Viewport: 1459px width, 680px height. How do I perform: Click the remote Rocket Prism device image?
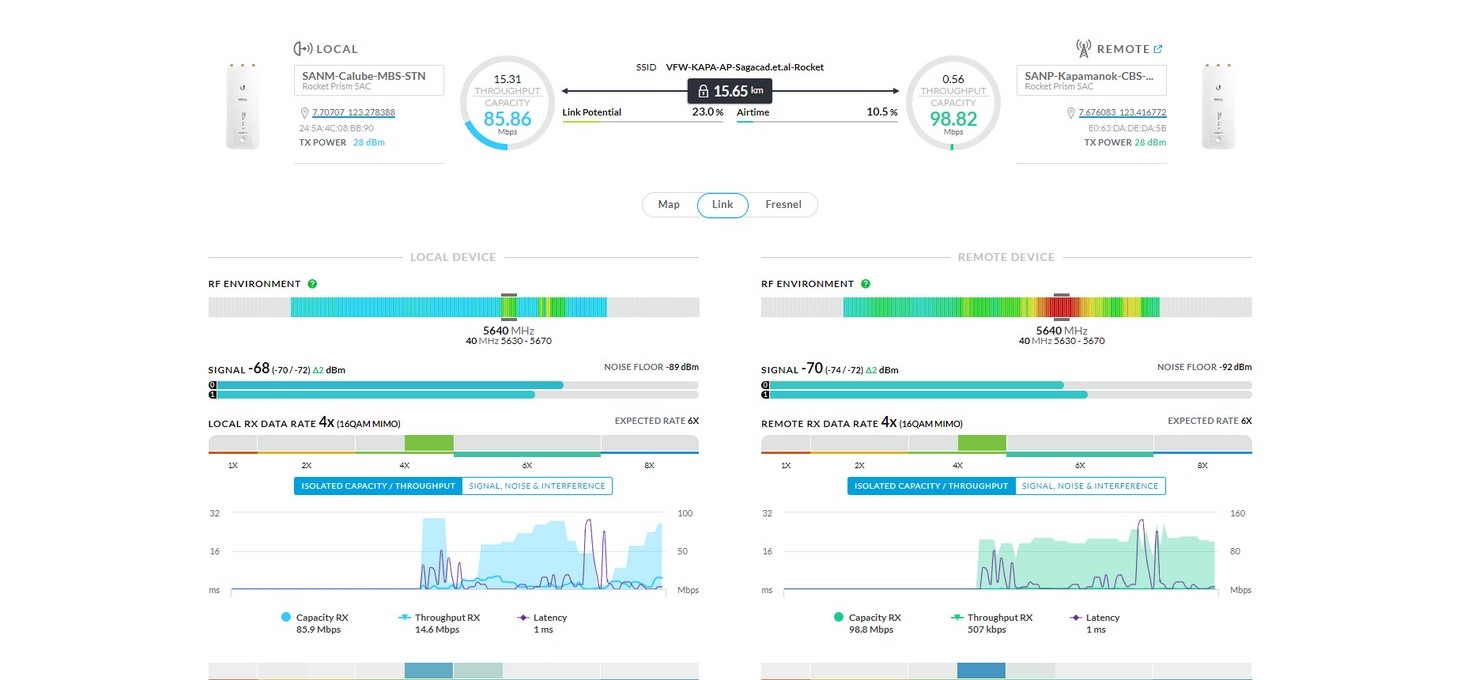1217,106
